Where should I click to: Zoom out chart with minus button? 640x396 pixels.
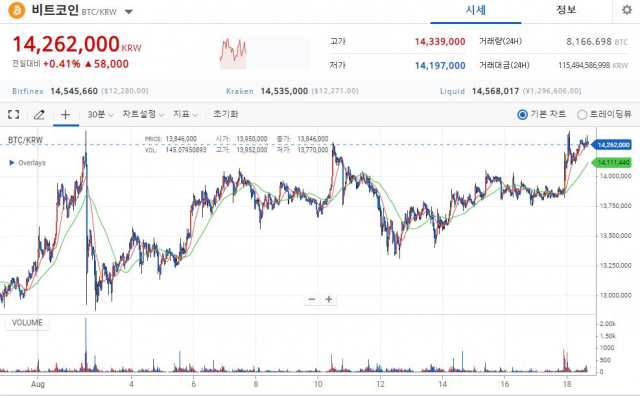point(312,299)
